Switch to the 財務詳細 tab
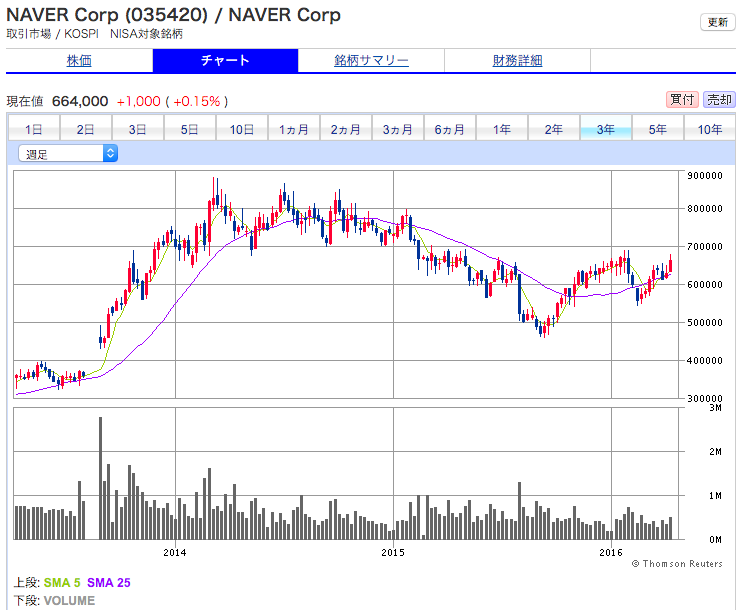Image resolution: width=742 pixels, height=610 pixels. click(517, 61)
